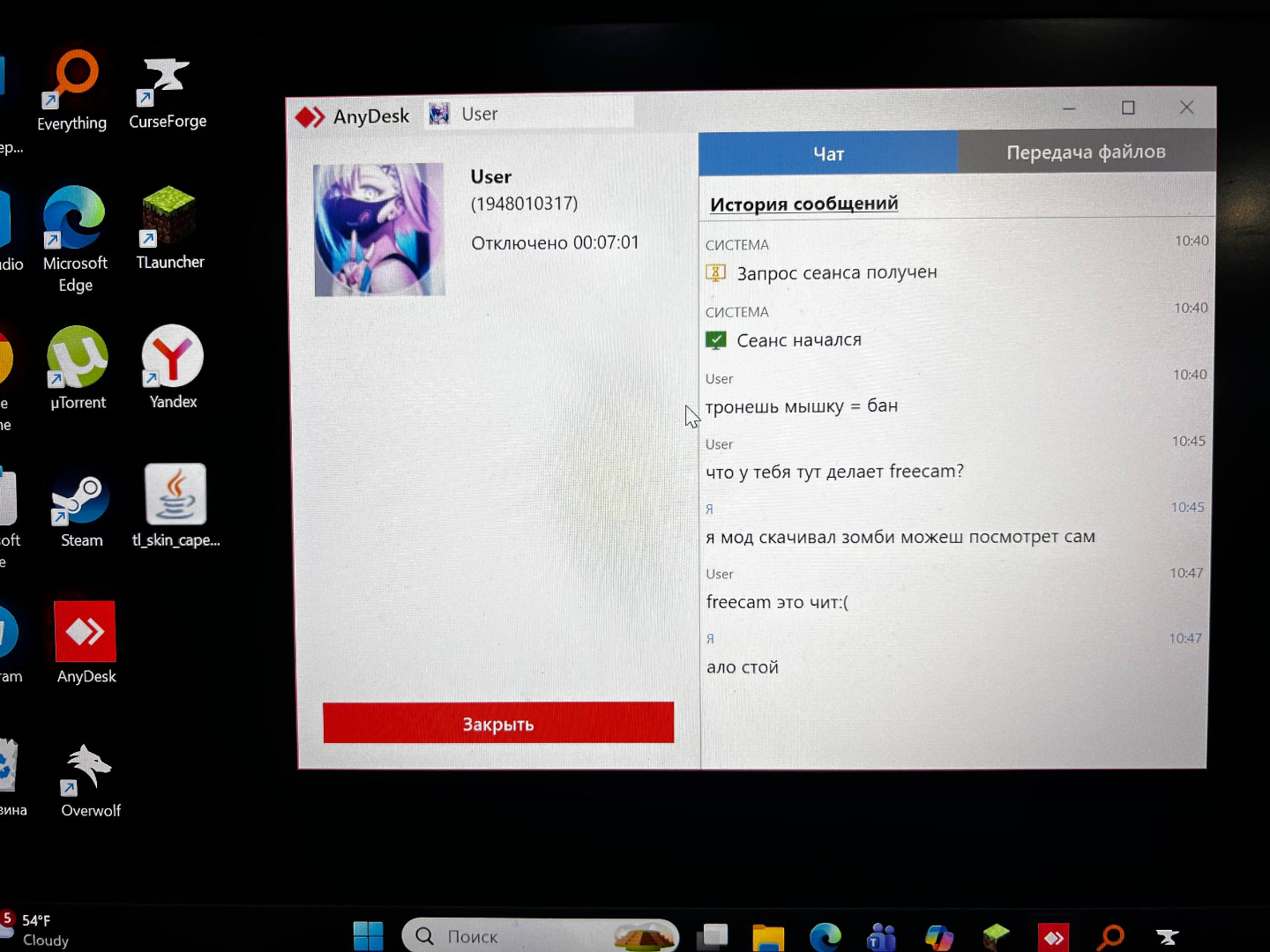
Task: Open the weather widget showing 54°F Cloudy
Action: coord(40,930)
